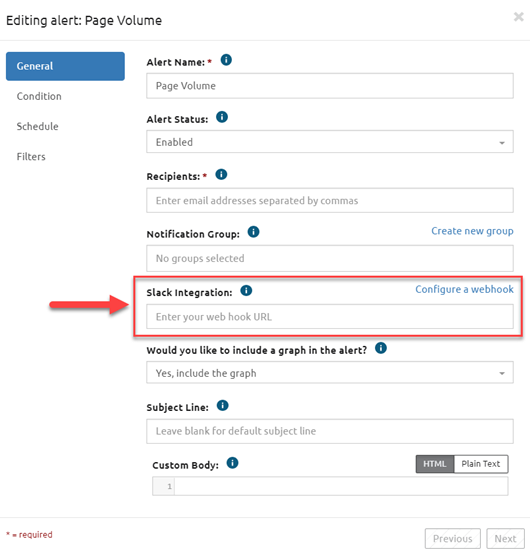Open the Slack Integration info icon
The height and width of the screenshot is (554, 530).
coord(246,291)
